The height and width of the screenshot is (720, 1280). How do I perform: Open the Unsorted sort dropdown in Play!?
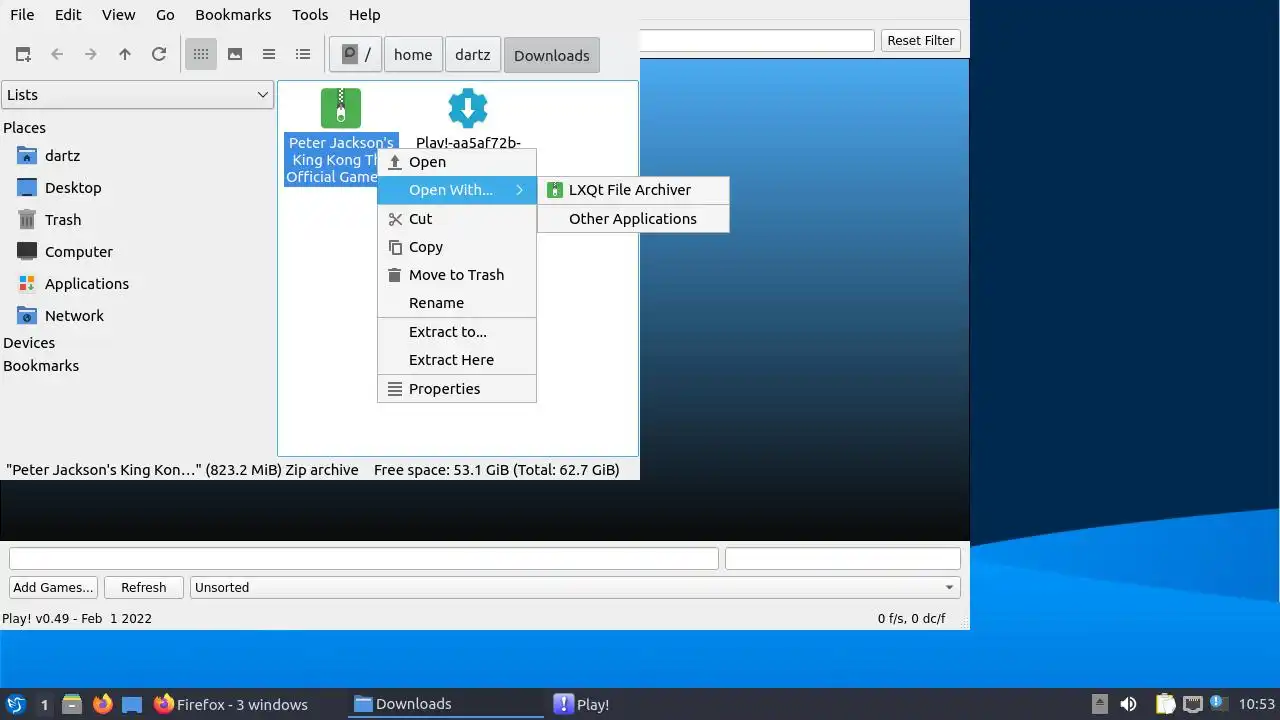coord(575,588)
